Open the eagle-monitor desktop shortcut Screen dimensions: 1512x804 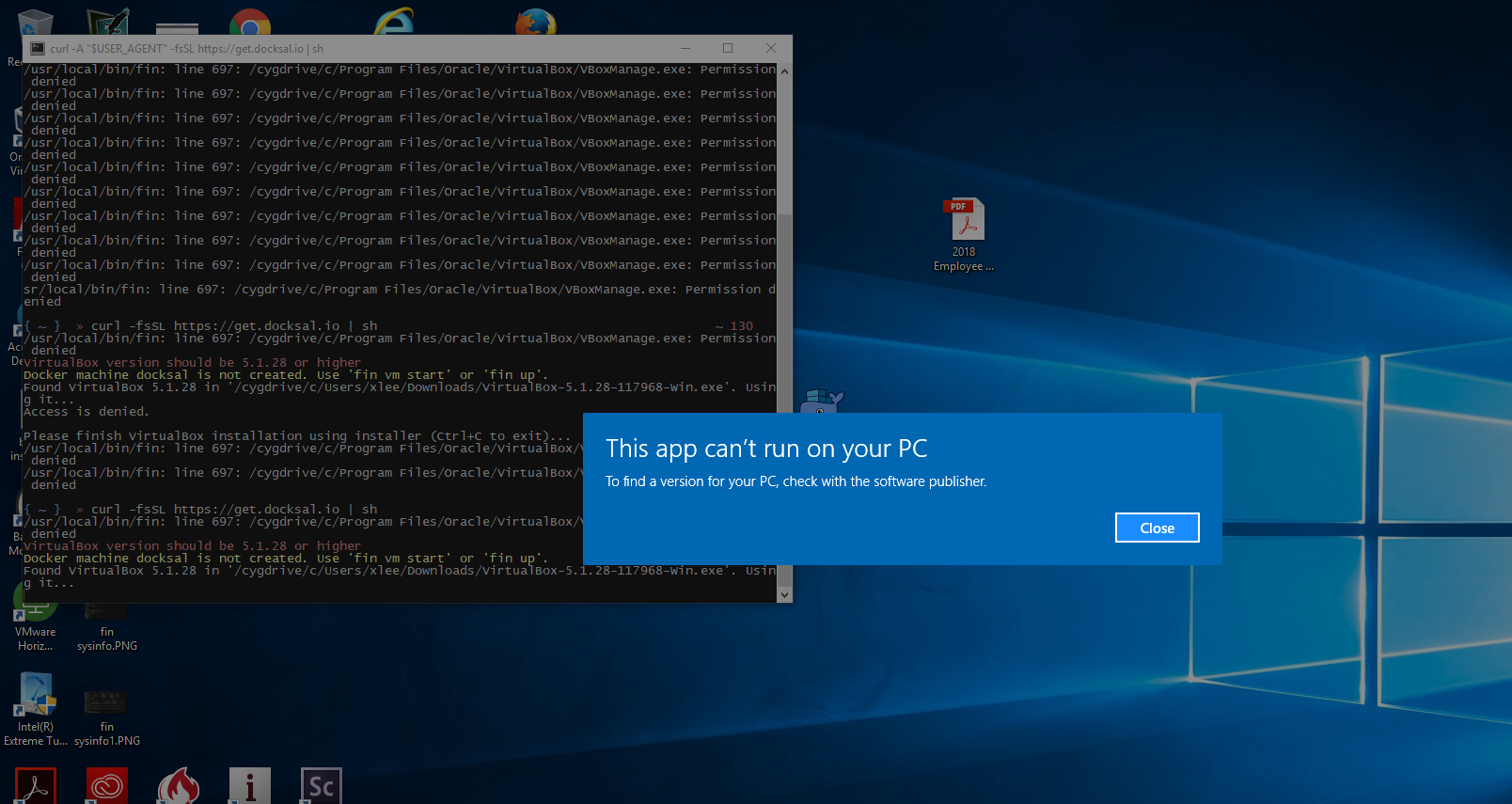107,23
